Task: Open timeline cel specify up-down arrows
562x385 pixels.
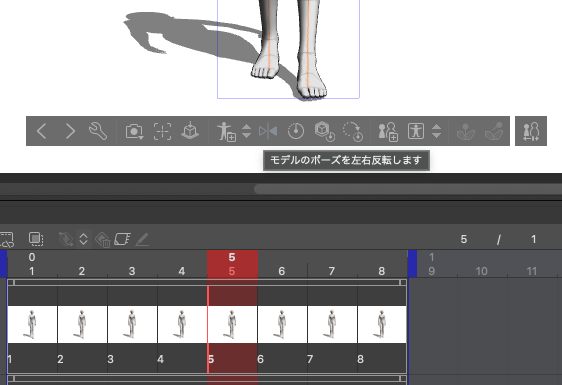Action: [84, 239]
